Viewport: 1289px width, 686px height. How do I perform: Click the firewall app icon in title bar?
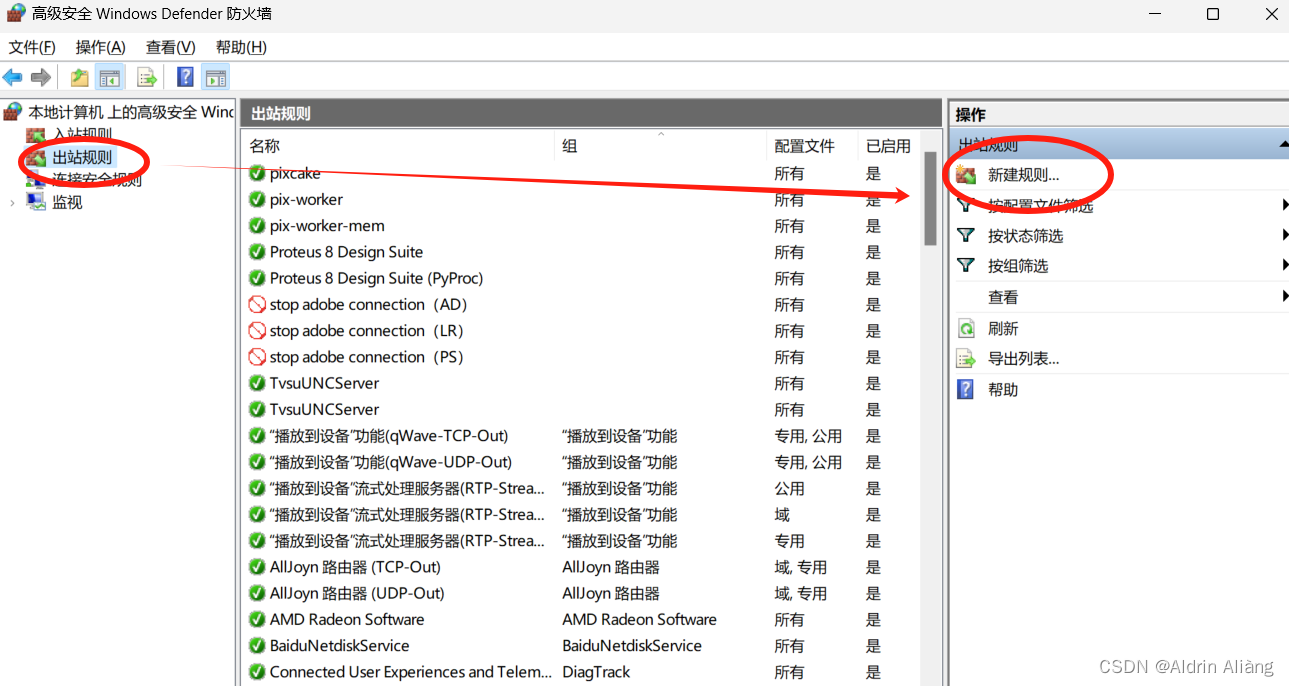coord(17,14)
